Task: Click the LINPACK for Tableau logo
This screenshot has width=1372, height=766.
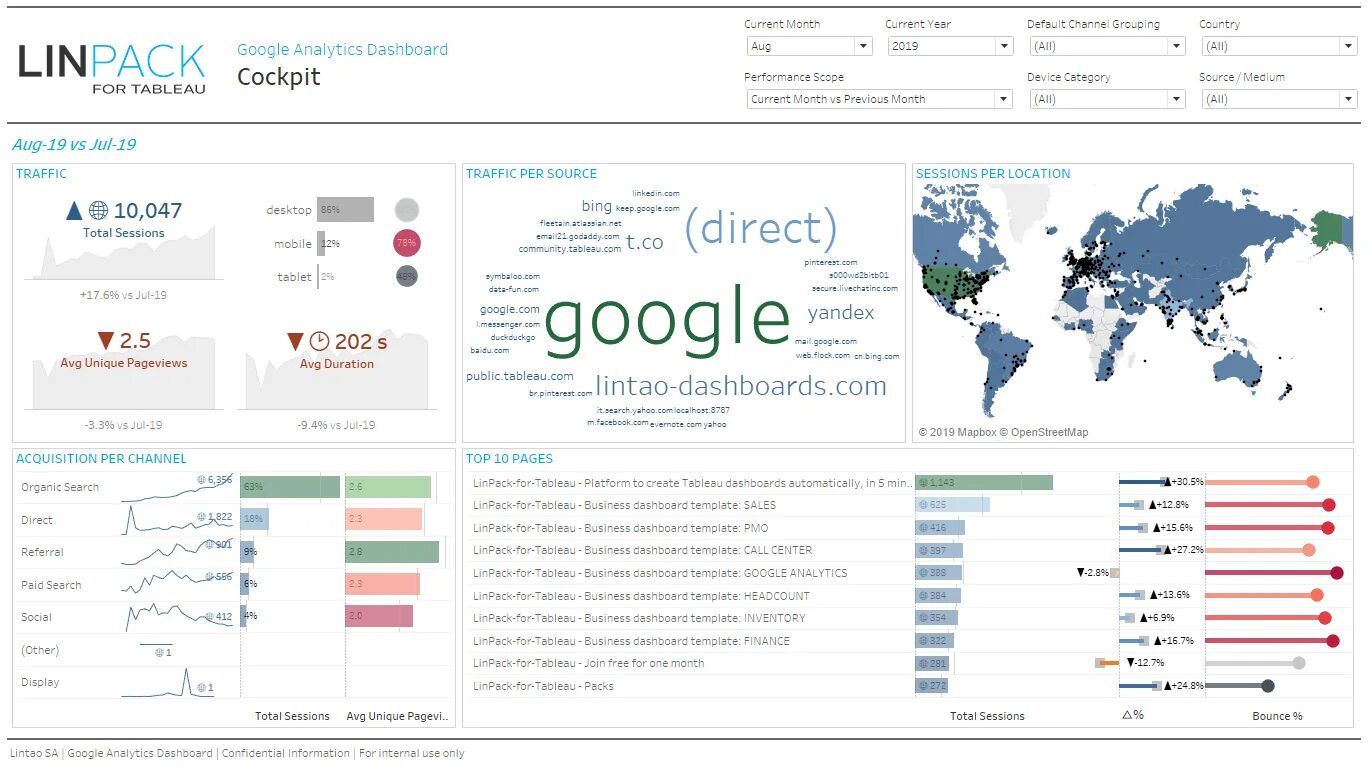Action: coord(112,68)
